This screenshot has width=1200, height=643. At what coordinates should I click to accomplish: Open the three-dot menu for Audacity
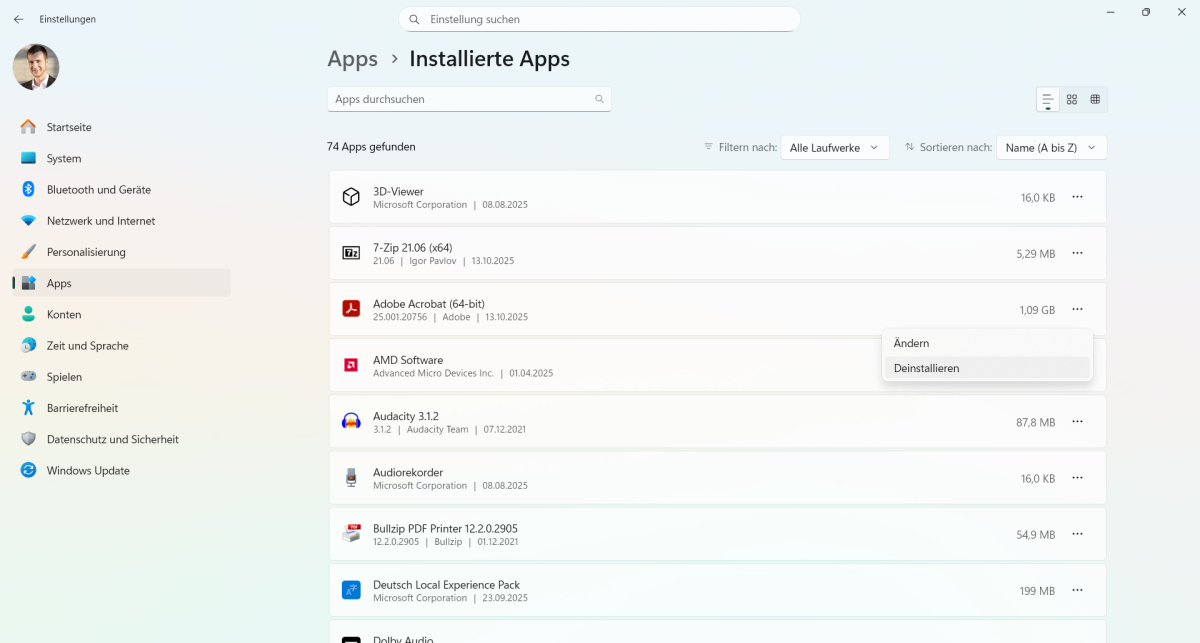(x=1078, y=421)
